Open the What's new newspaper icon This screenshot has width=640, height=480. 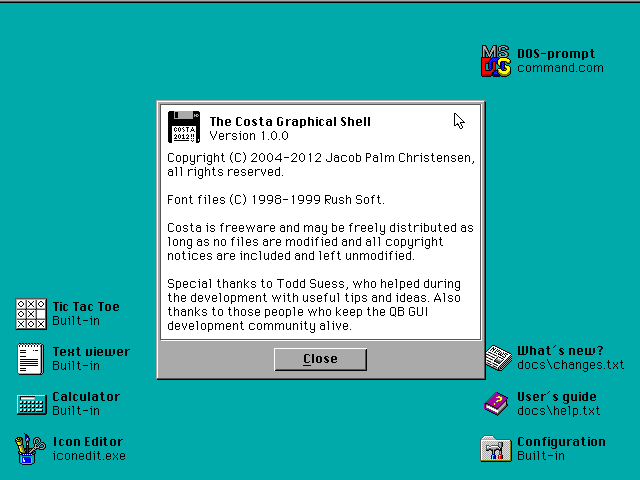pyautogui.click(x=497, y=358)
